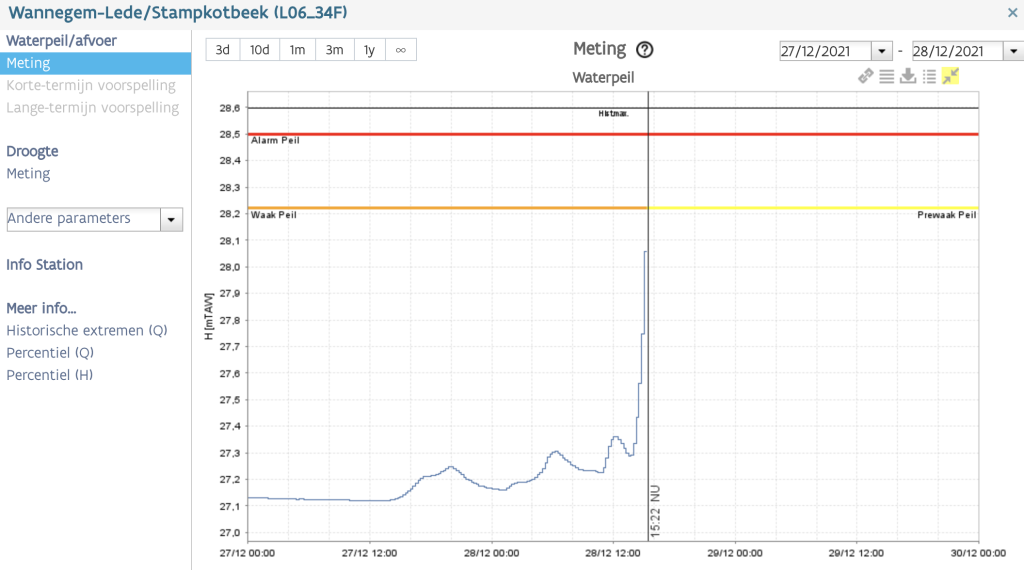This screenshot has width=1024, height=570.
Task: Expand the end date 28/12/2021 dropdown
Action: pyautogui.click(x=1013, y=51)
